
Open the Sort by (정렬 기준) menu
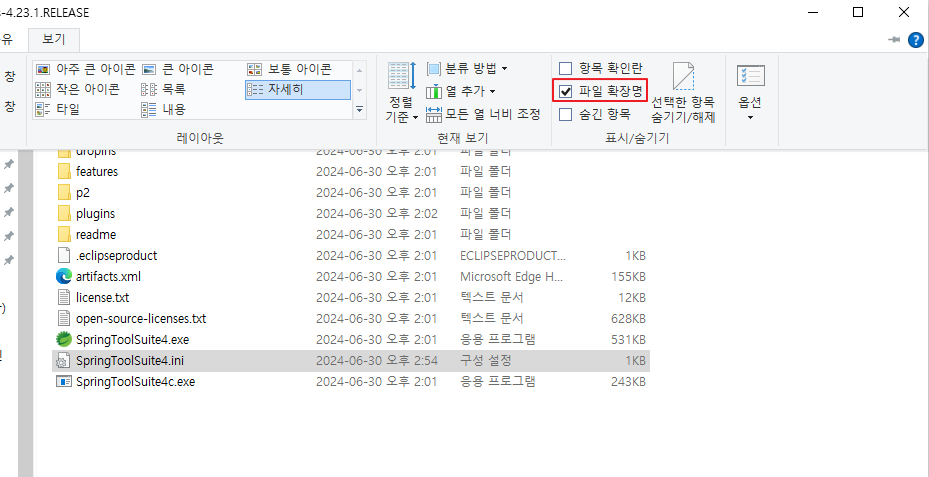tap(402, 92)
